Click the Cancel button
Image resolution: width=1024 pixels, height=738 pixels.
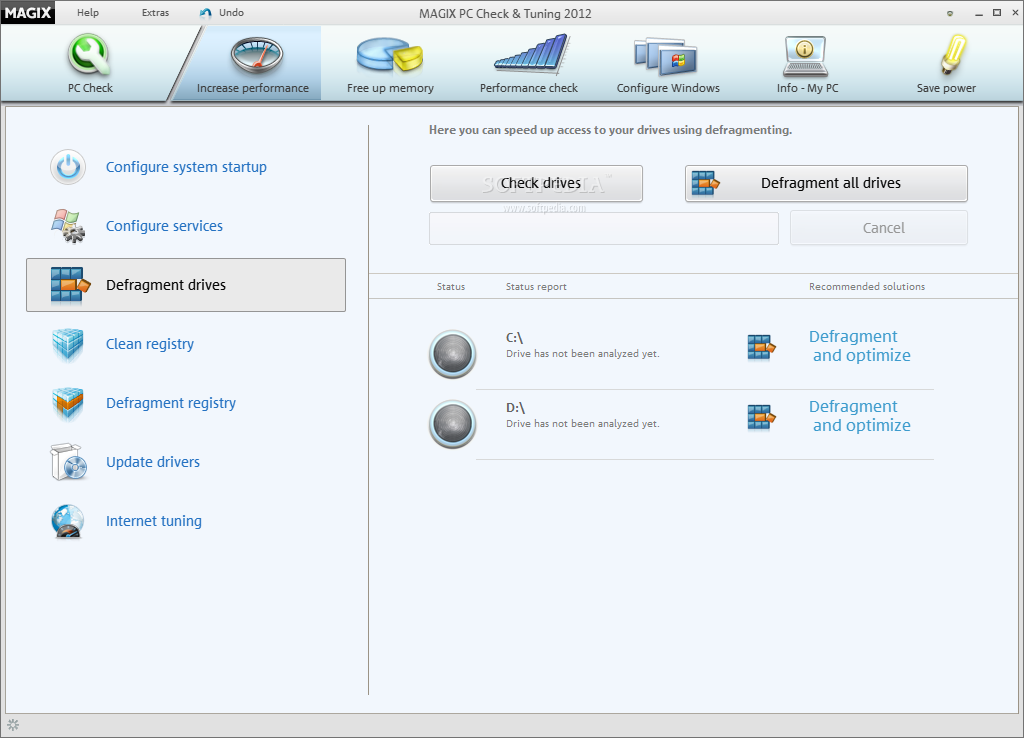(879, 228)
